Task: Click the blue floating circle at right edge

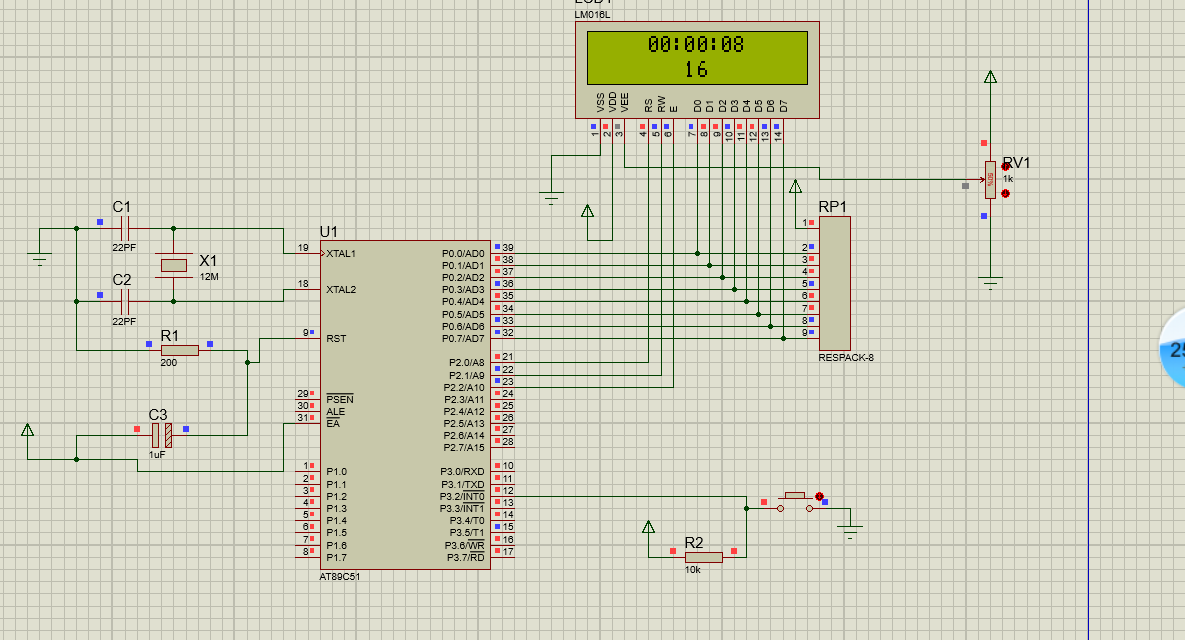Action: pos(1174,349)
